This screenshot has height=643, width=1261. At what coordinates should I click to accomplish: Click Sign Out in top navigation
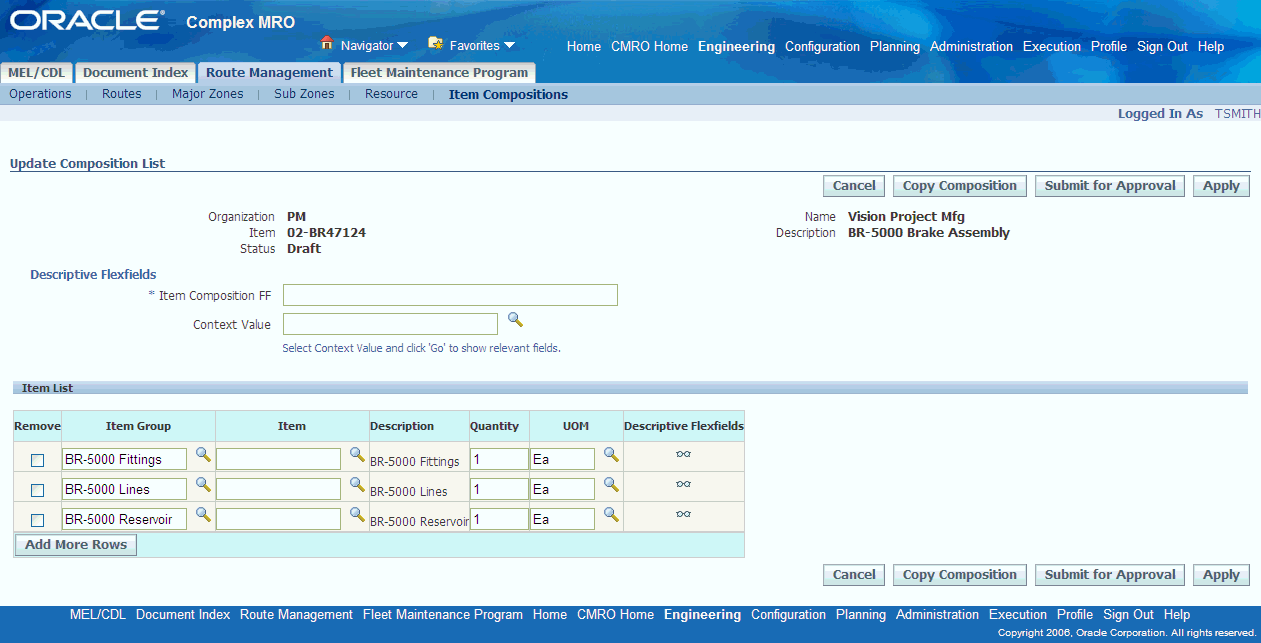point(1162,47)
